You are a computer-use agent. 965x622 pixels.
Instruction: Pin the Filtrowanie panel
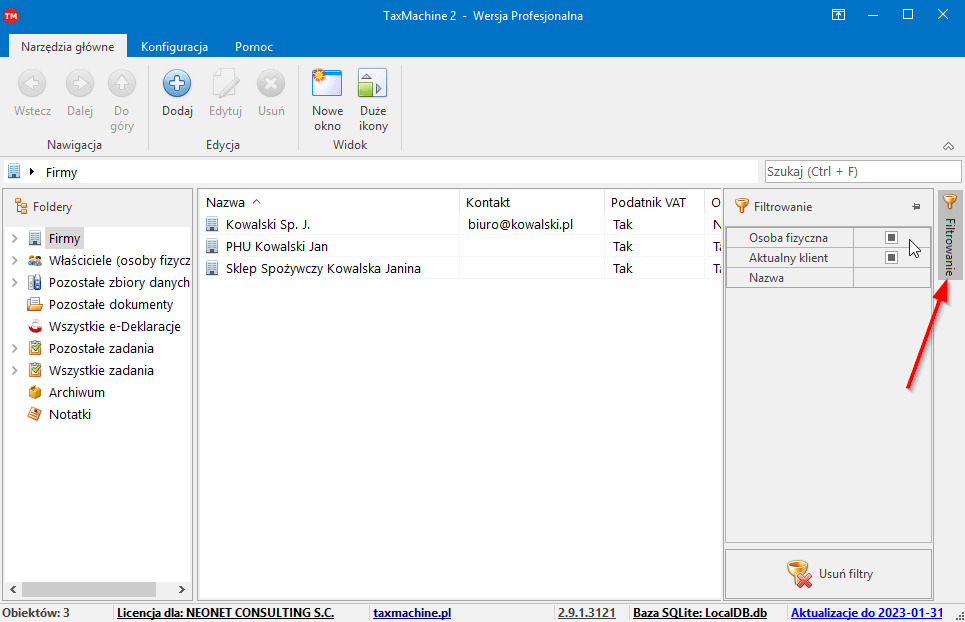[x=916, y=207]
